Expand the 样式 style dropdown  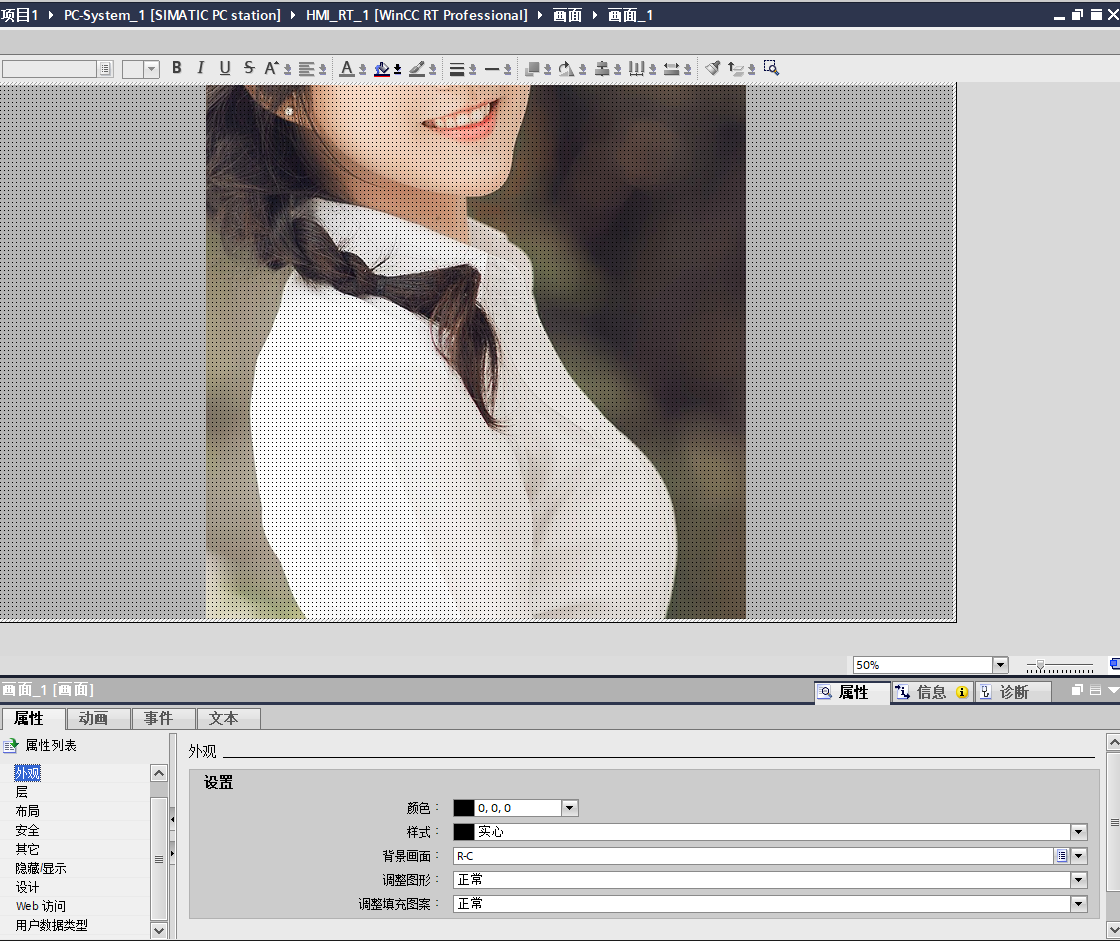point(1078,832)
